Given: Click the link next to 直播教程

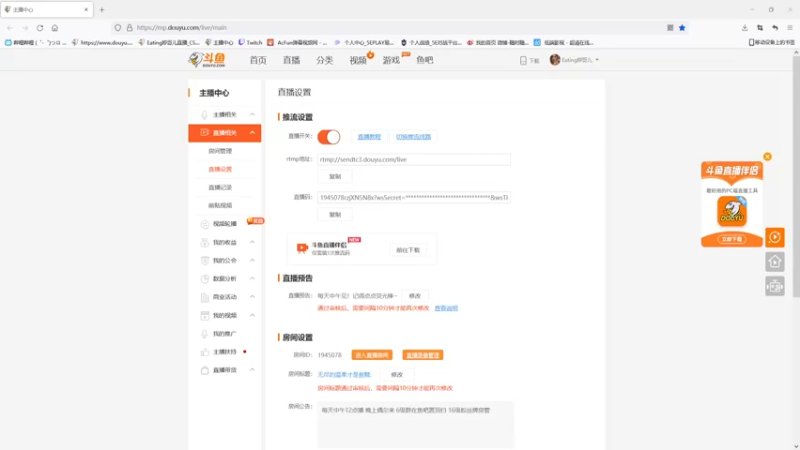Looking at the screenshot, I should click(413, 137).
